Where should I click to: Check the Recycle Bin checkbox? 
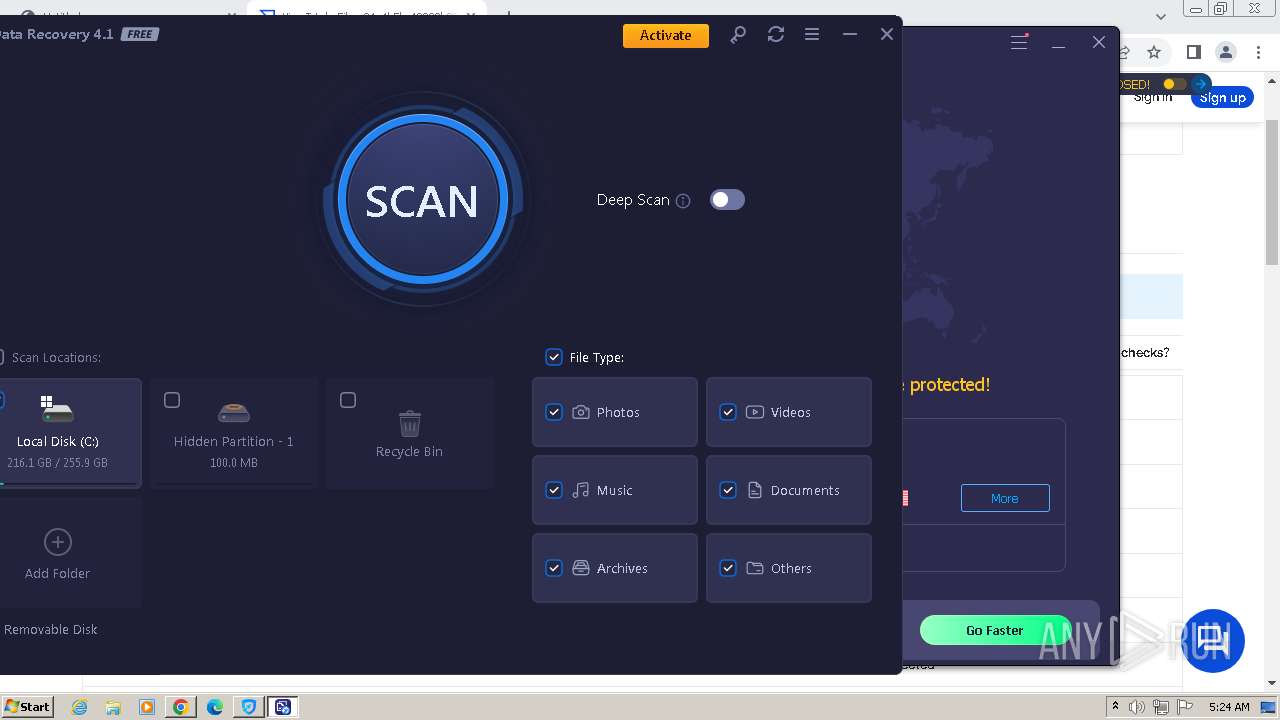click(348, 400)
